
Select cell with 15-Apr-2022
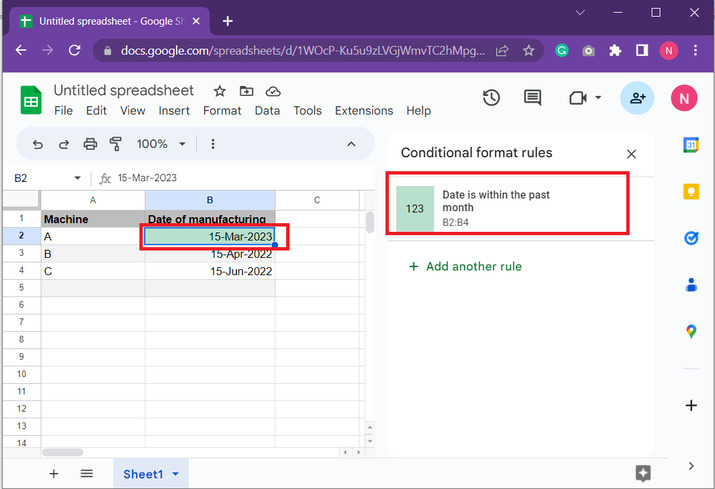(x=210, y=254)
